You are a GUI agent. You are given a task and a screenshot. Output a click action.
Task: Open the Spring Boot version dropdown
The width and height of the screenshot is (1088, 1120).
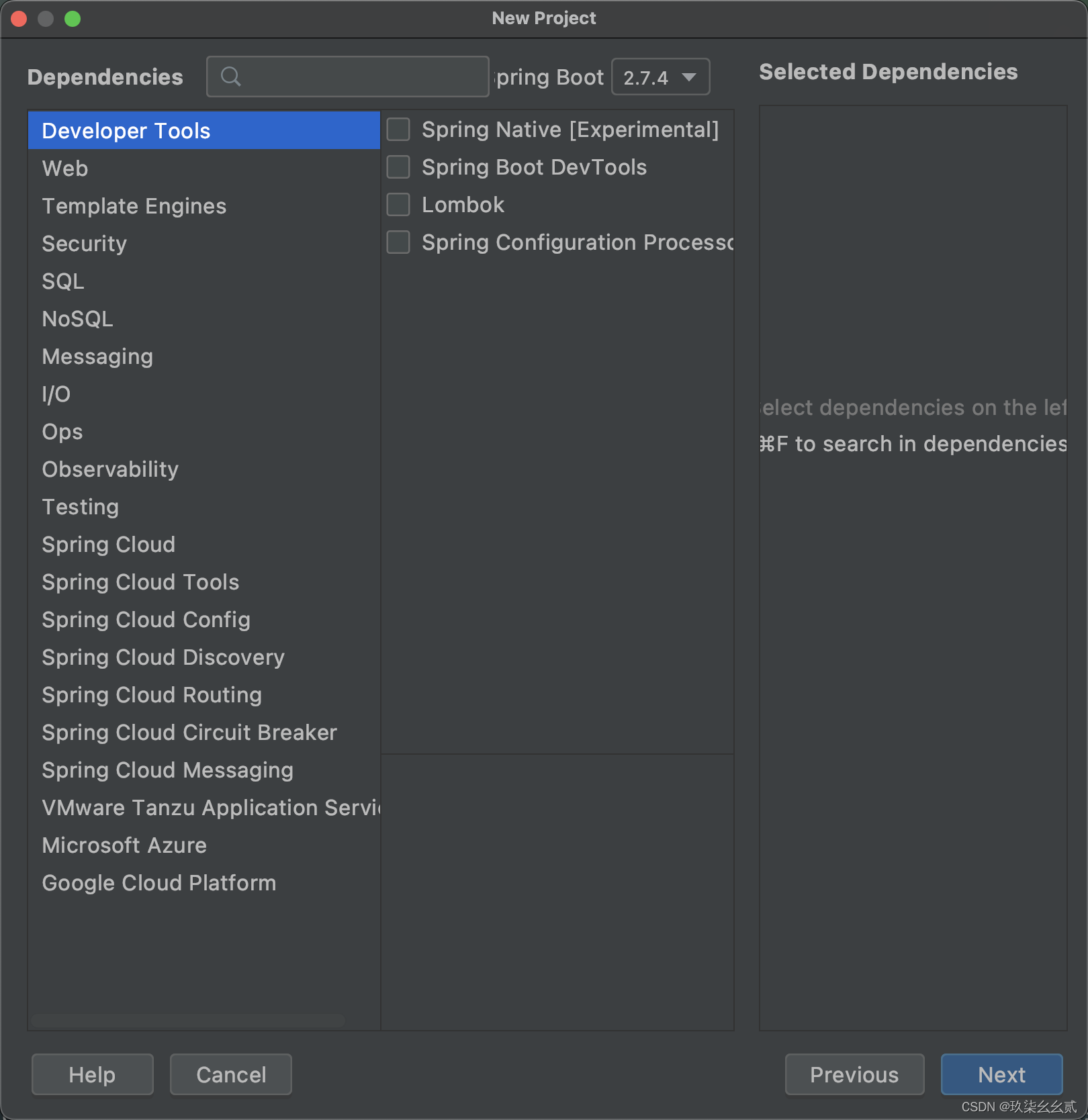point(660,77)
